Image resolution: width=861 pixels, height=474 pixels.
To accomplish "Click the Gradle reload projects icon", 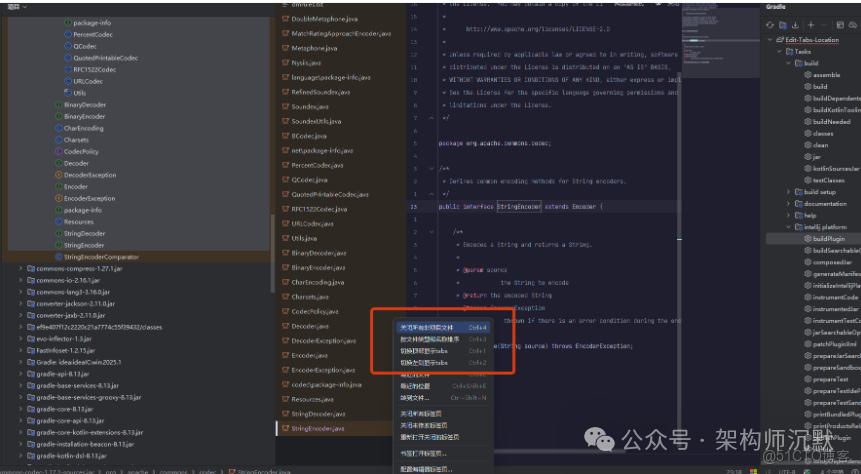I will (x=770, y=25).
